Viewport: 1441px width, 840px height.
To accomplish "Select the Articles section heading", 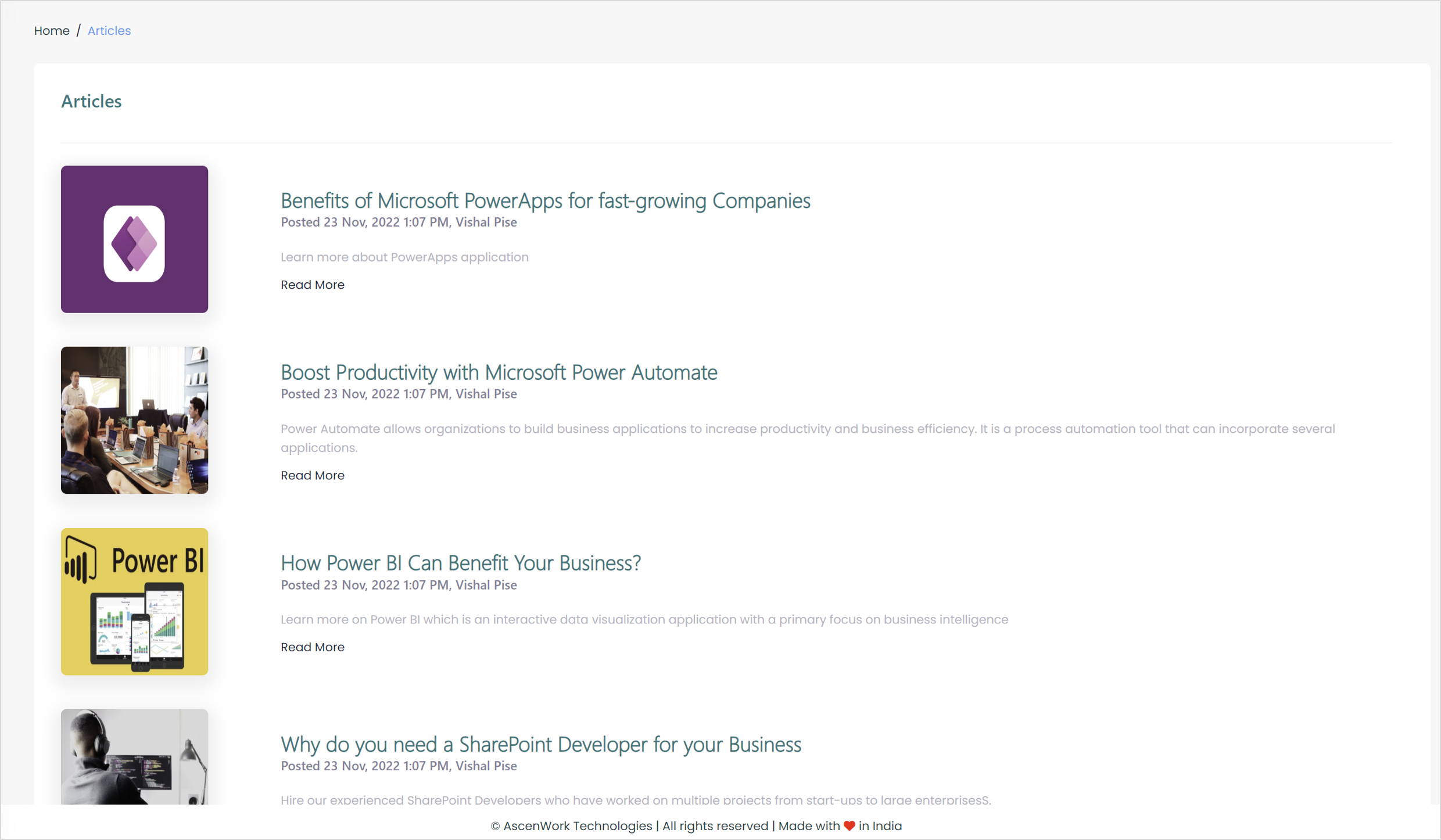I will (x=91, y=102).
